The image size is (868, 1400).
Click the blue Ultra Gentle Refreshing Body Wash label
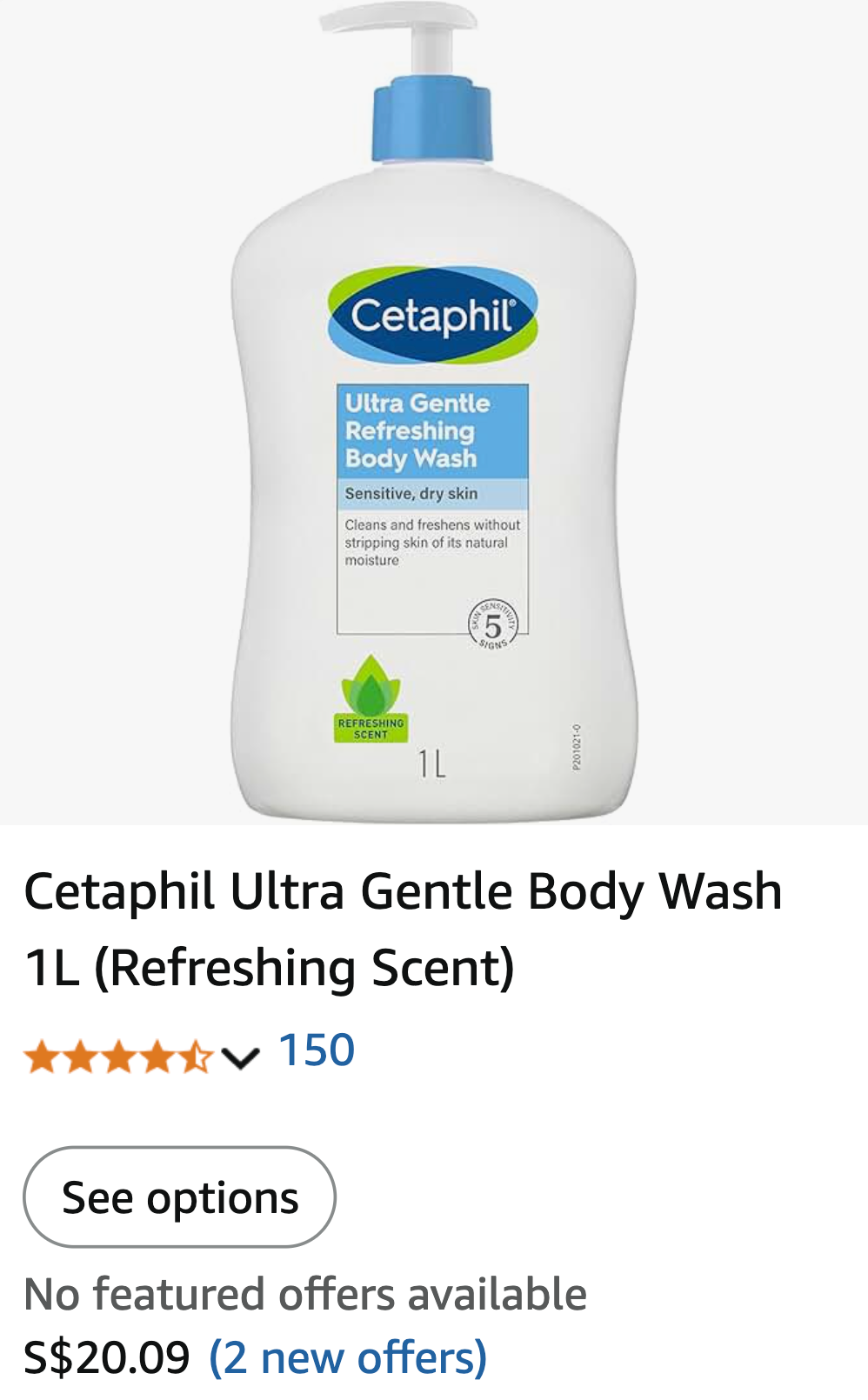pos(432,431)
